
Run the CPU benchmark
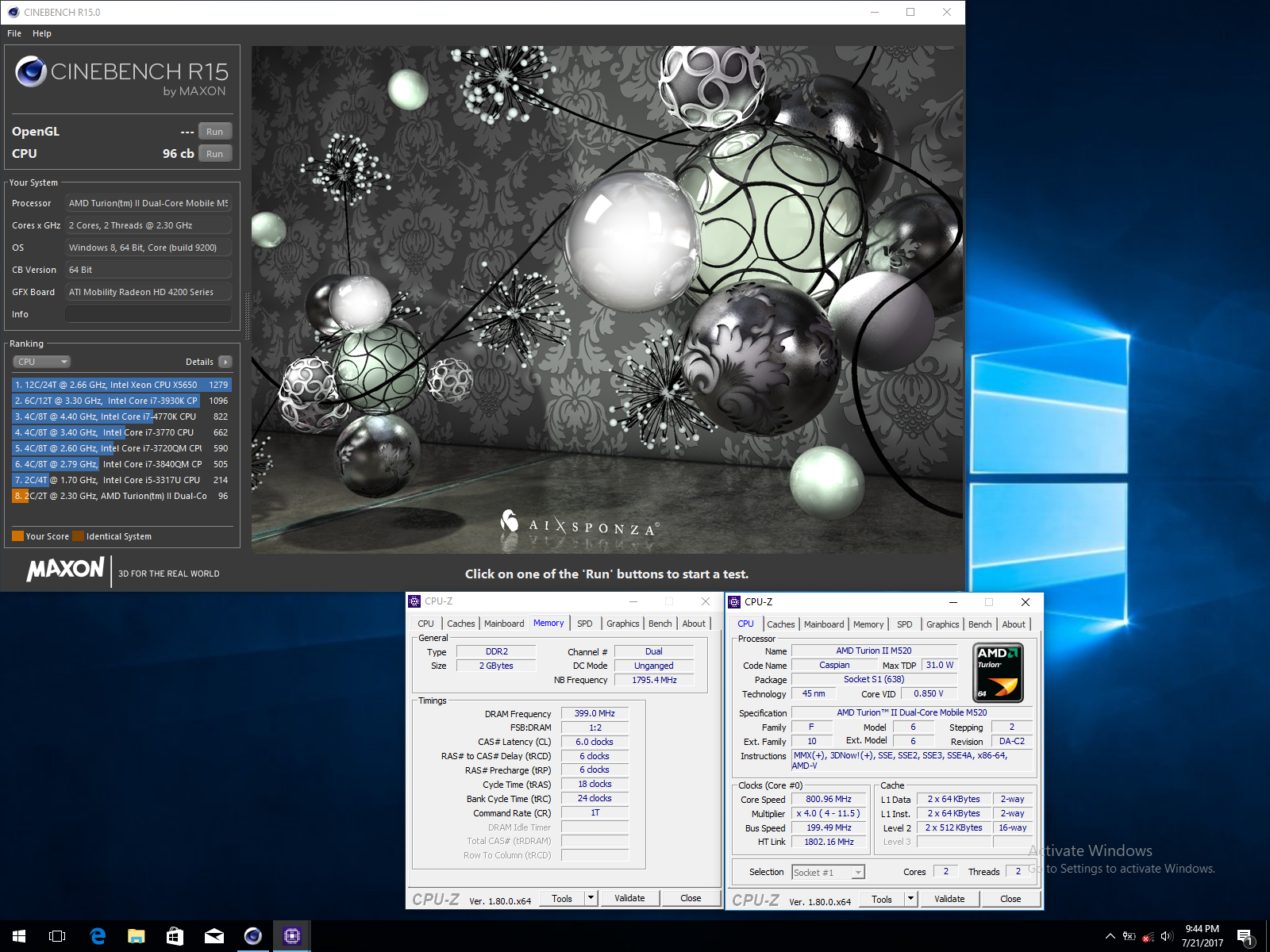coord(214,154)
